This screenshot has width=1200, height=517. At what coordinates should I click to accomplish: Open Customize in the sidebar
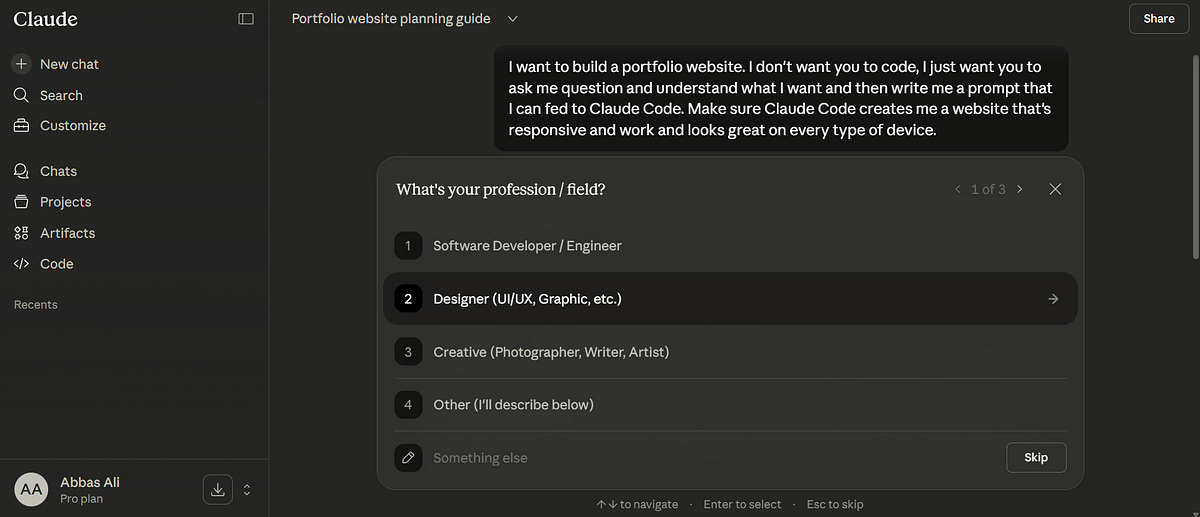(x=73, y=126)
